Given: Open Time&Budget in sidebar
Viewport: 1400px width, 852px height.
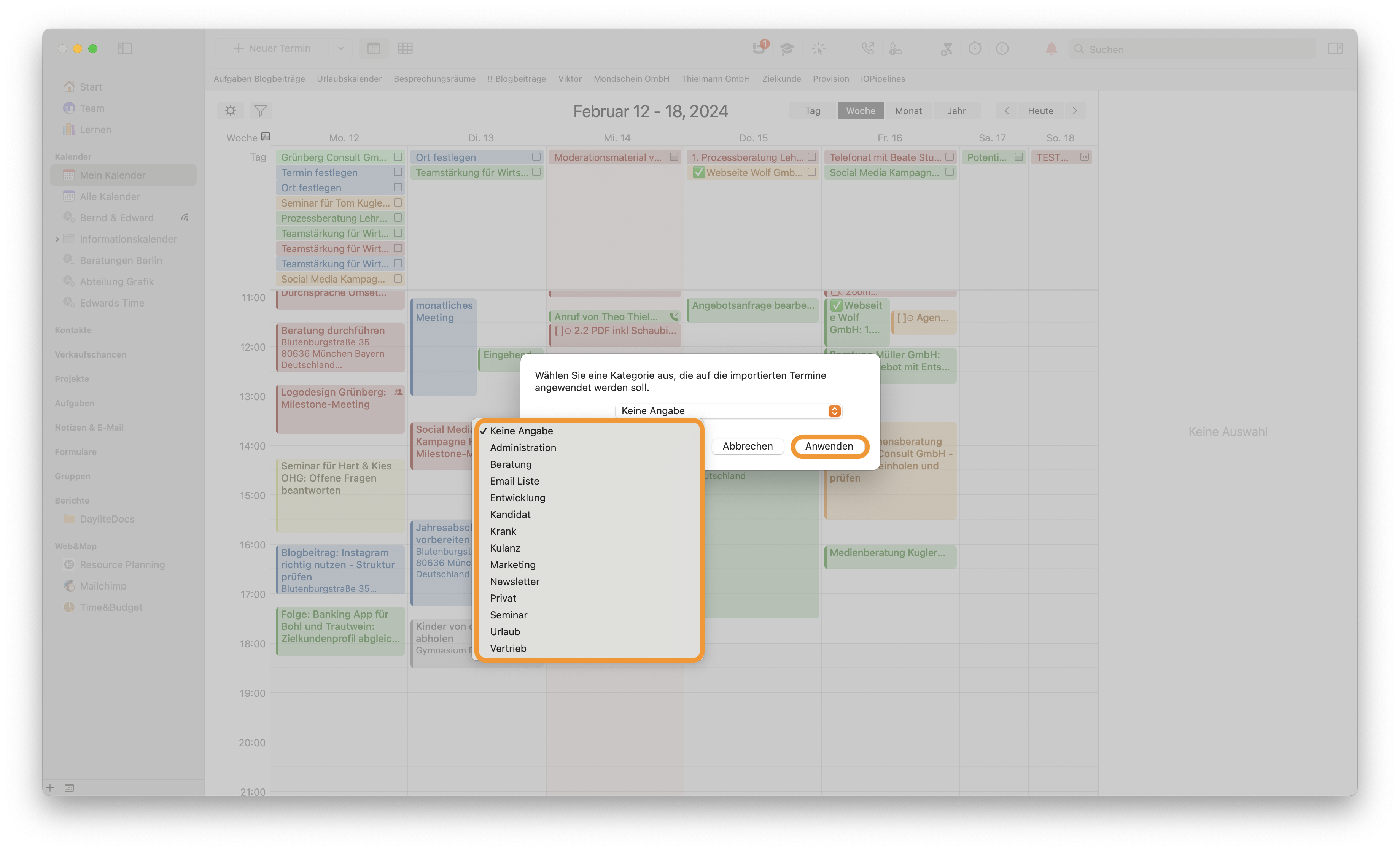Looking at the screenshot, I should pyautogui.click(x=111, y=607).
